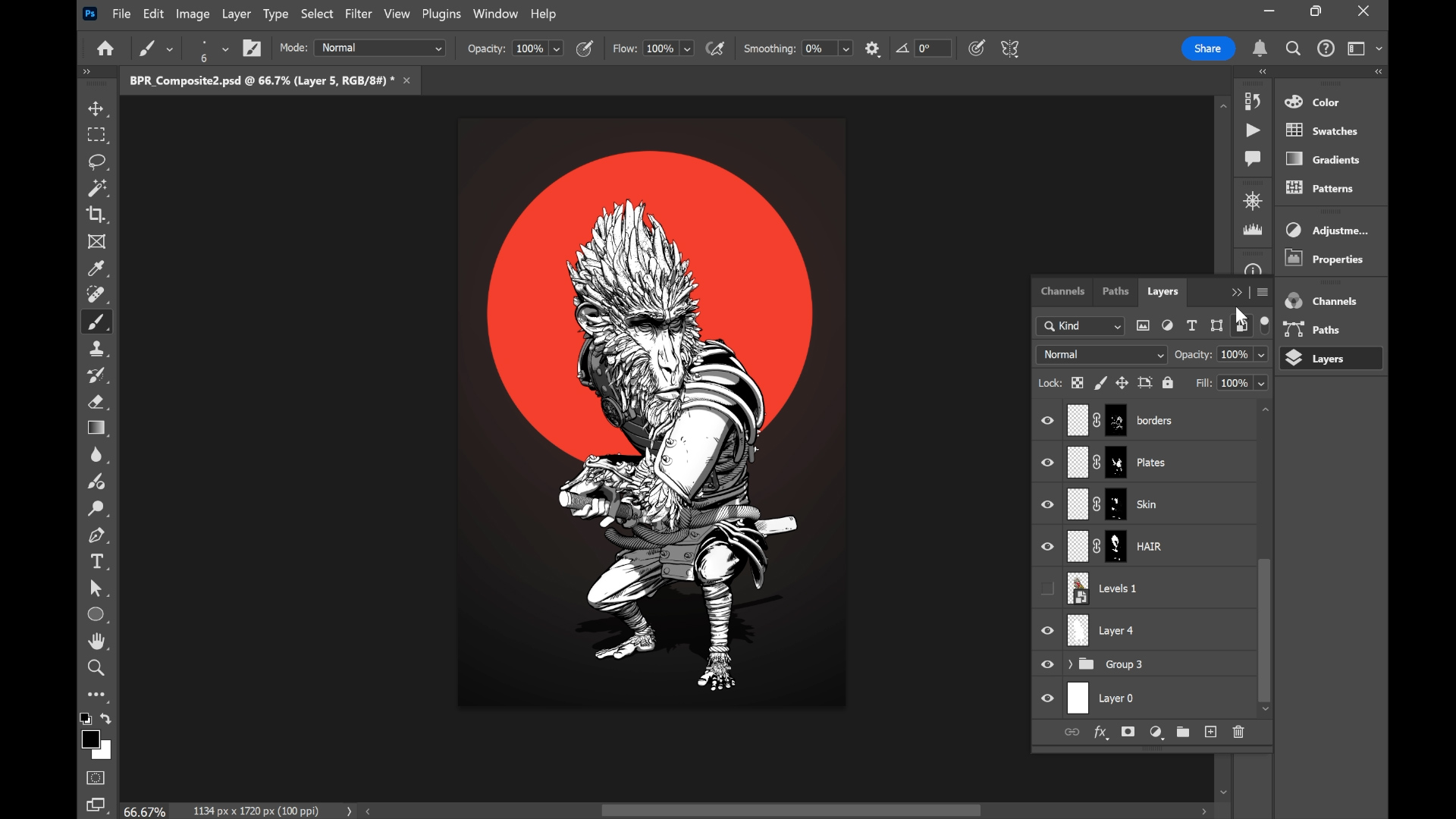The height and width of the screenshot is (819, 1456).
Task: Open the layer blend mode dropdown
Action: click(1102, 355)
